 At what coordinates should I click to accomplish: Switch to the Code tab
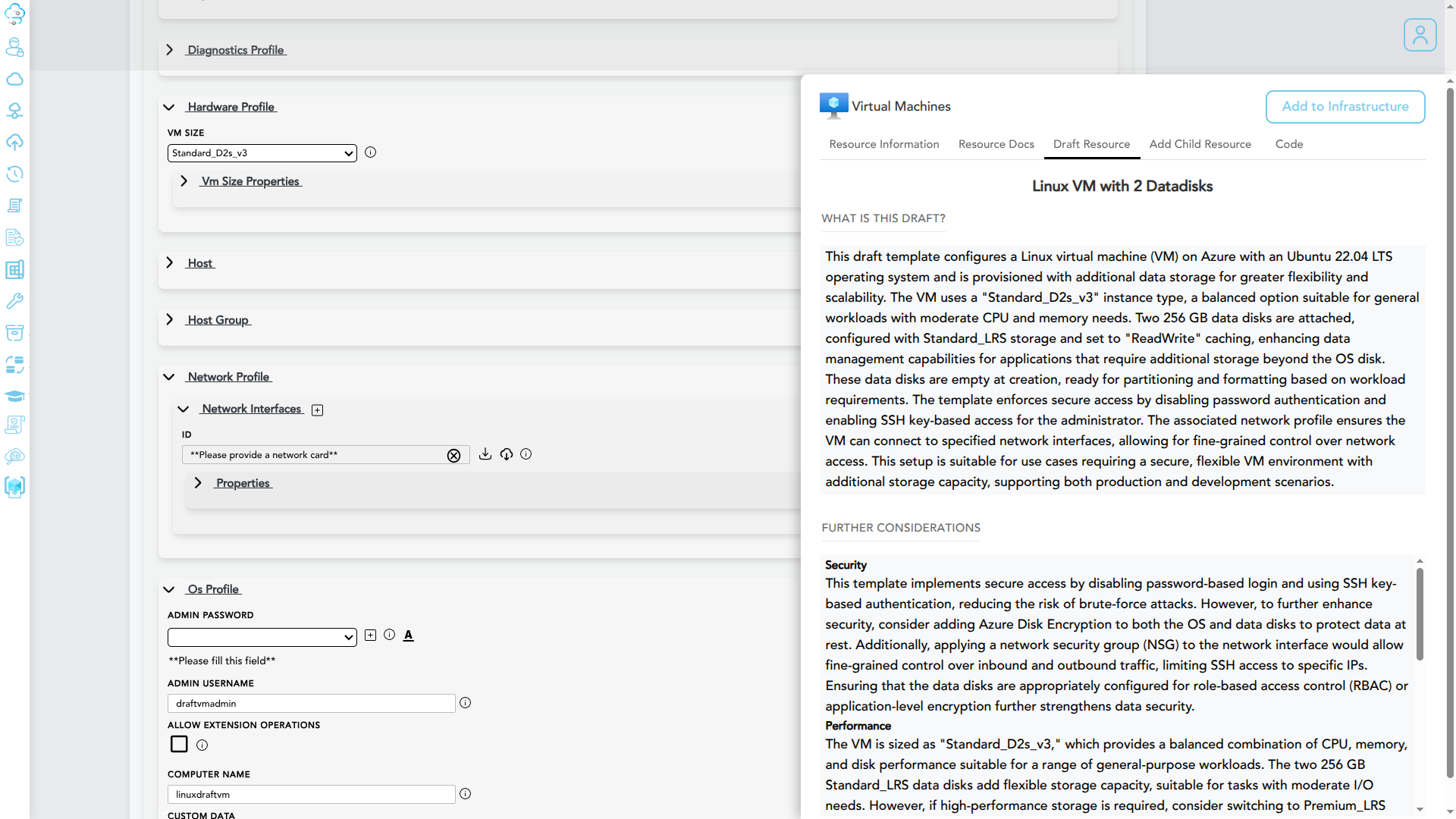(x=1288, y=144)
